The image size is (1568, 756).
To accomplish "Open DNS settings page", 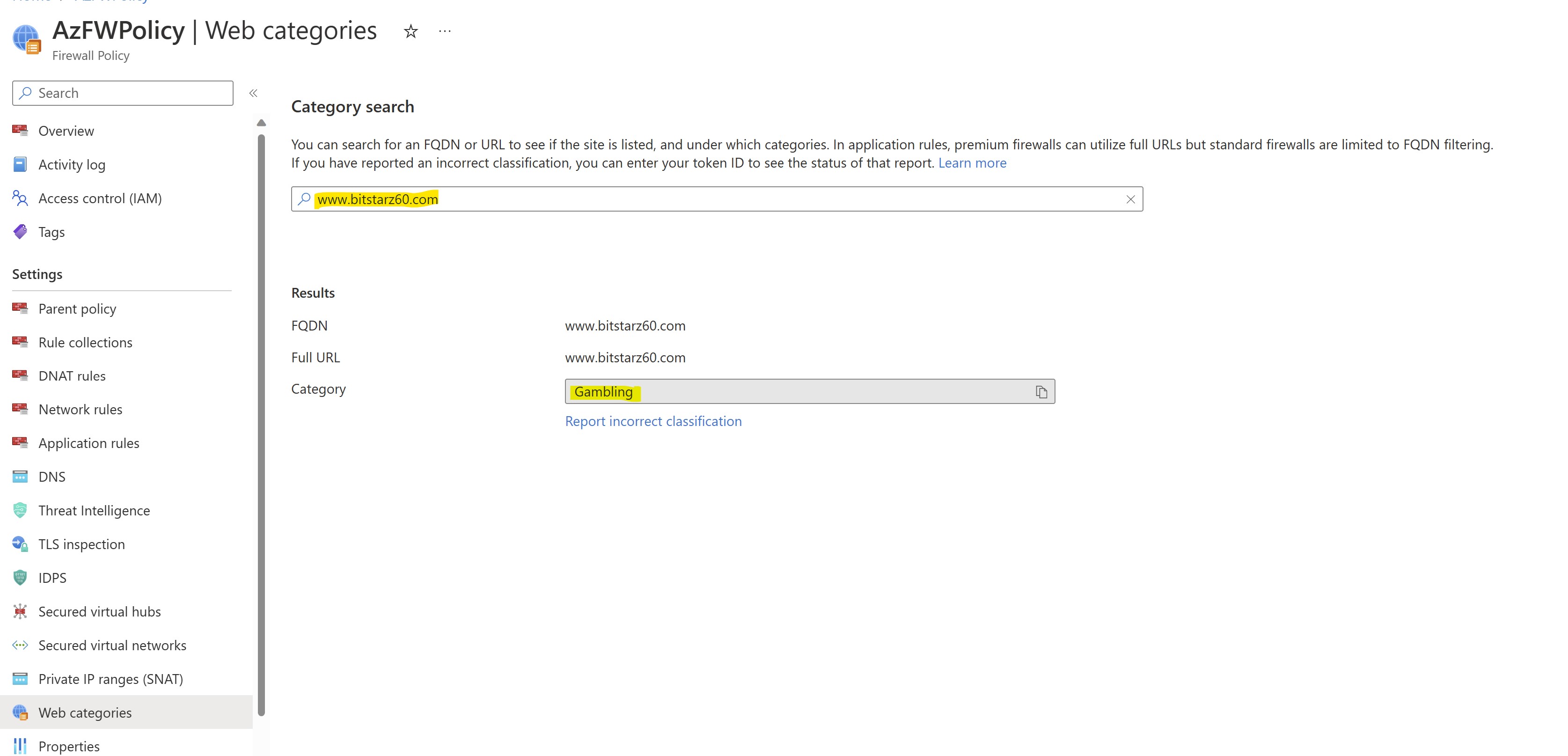I will [x=52, y=477].
